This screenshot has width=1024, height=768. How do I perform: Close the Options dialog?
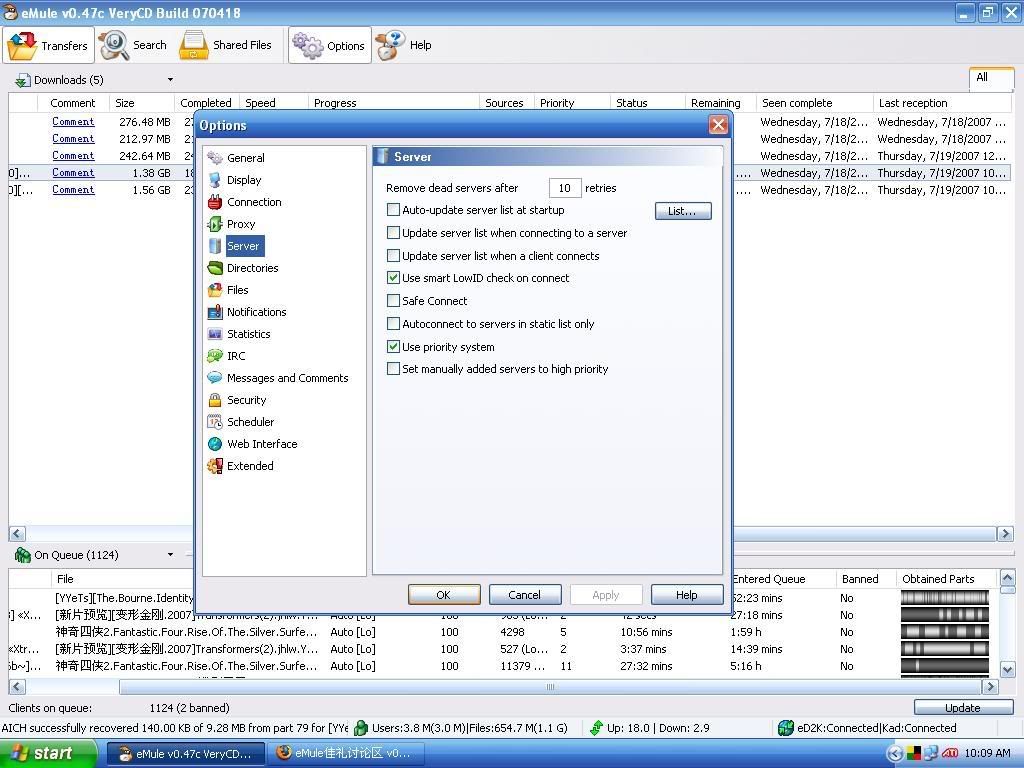718,125
